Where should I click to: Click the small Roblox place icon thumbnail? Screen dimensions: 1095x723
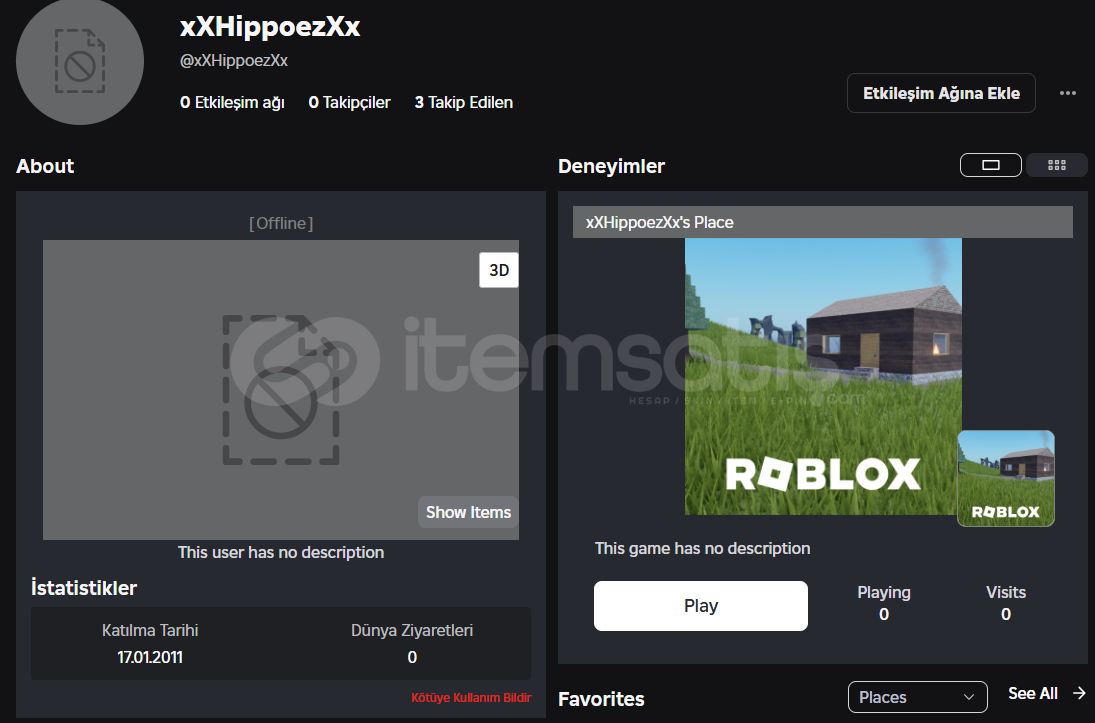1006,478
